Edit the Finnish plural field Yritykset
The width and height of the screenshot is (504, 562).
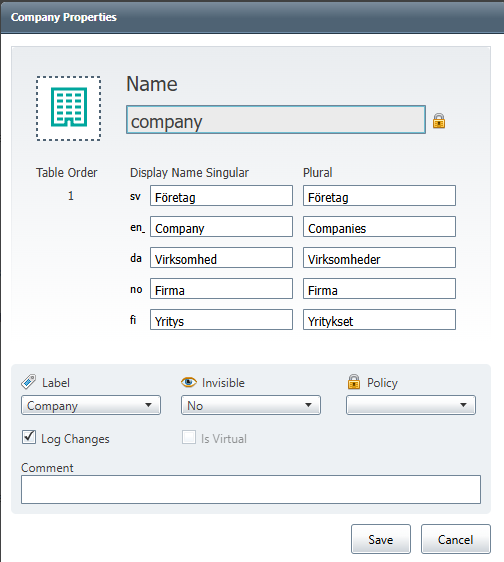pyautogui.click(x=379, y=320)
